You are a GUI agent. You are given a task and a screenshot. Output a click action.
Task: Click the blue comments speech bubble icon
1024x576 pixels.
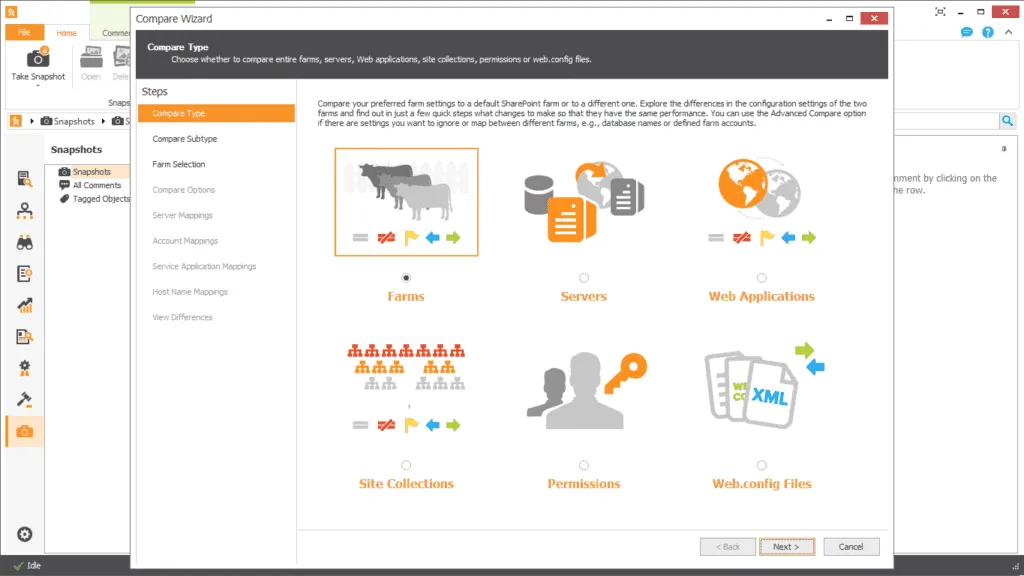click(x=967, y=33)
